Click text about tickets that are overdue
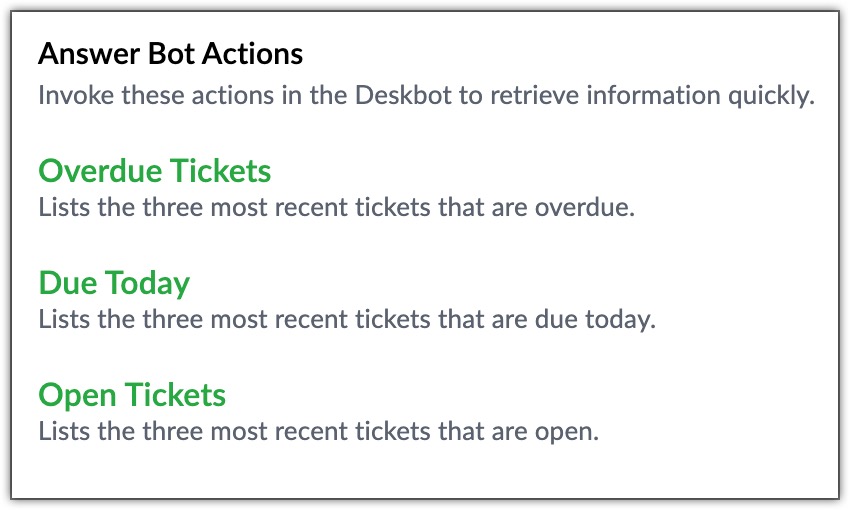The width and height of the screenshot is (850, 510). click(x=337, y=208)
